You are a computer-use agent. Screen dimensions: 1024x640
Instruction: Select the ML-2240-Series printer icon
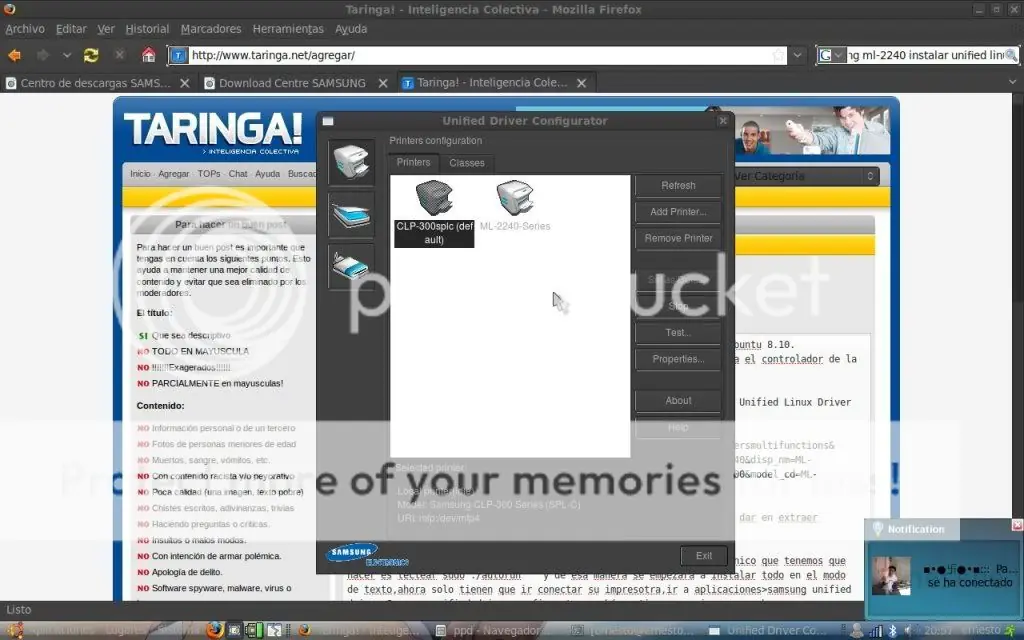pyautogui.click(x=515, y=198)
